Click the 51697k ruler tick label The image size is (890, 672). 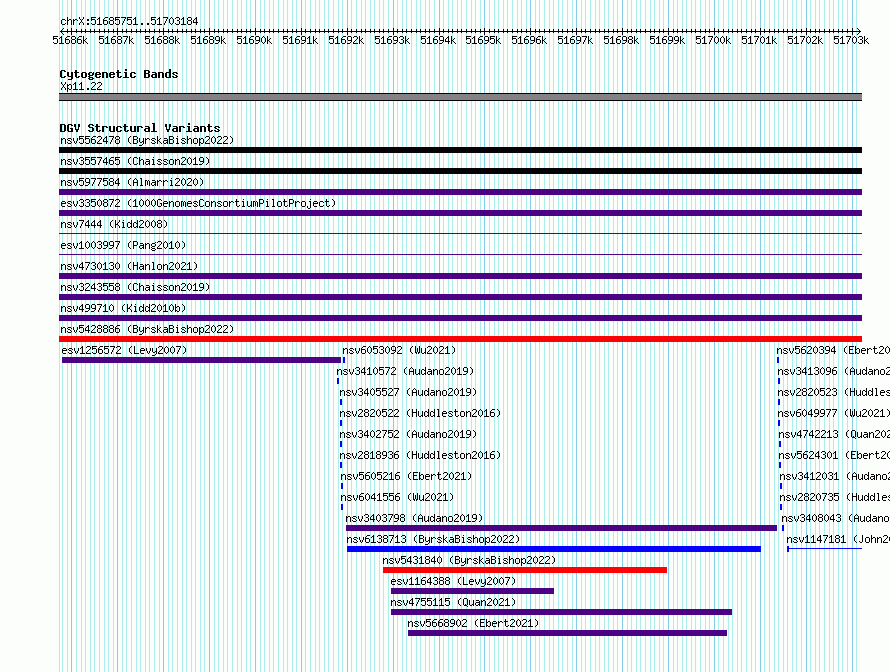pyautogui.click(x=575, y=40)
